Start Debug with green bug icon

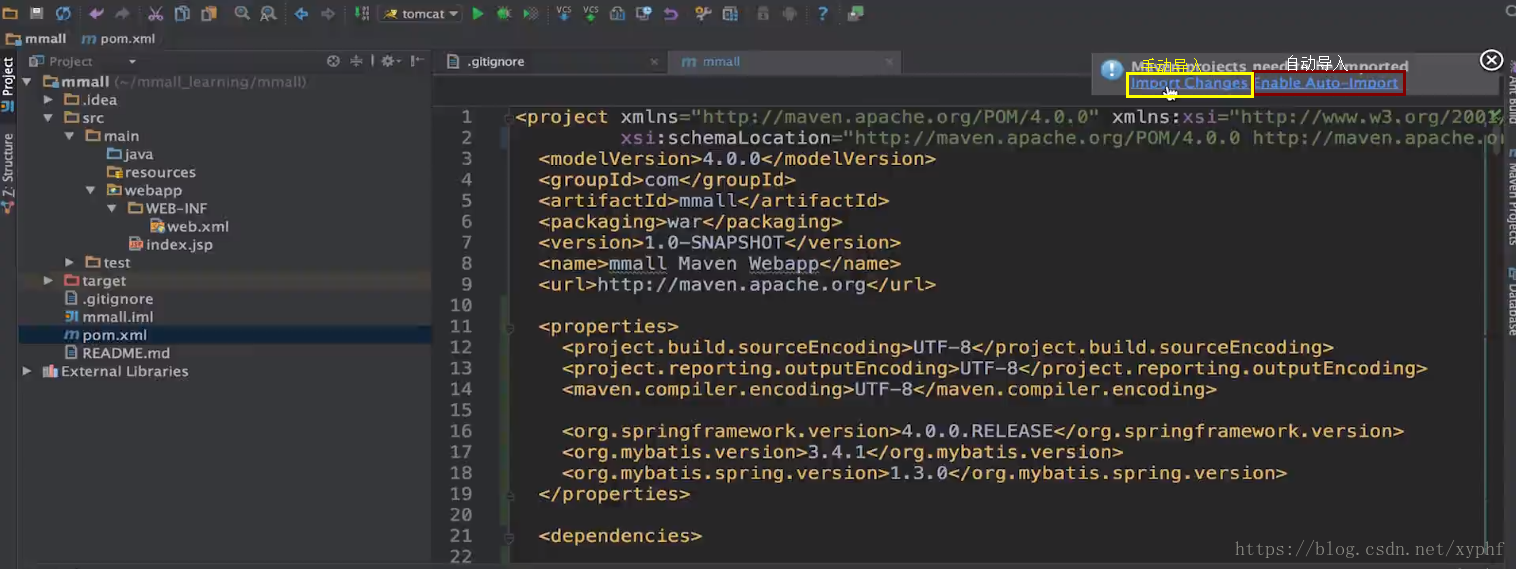[504, 14]
